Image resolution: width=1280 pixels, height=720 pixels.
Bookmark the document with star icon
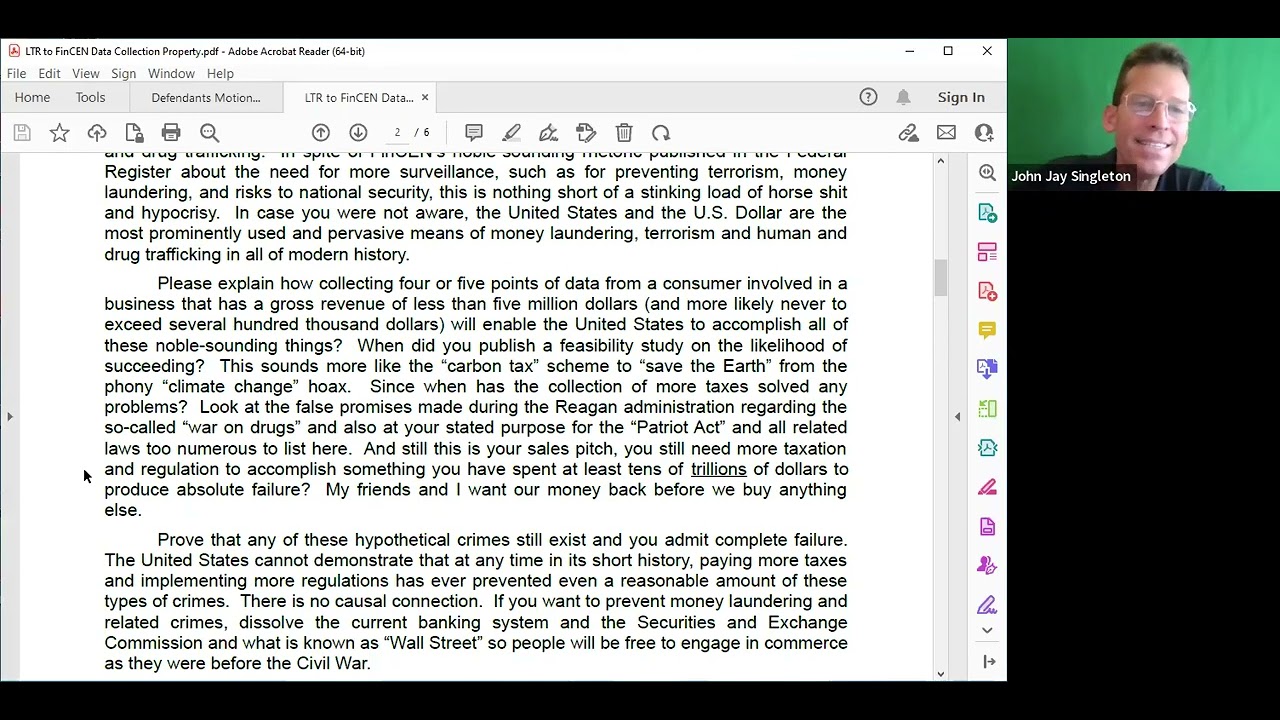[x=60, y=133]
